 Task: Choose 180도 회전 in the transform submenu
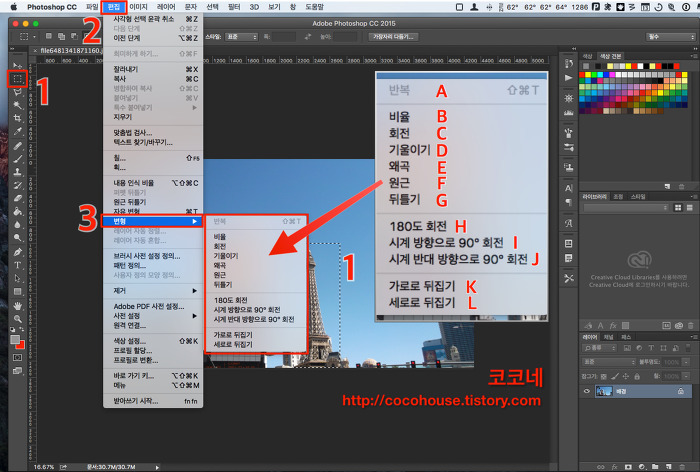click(230, 300)
